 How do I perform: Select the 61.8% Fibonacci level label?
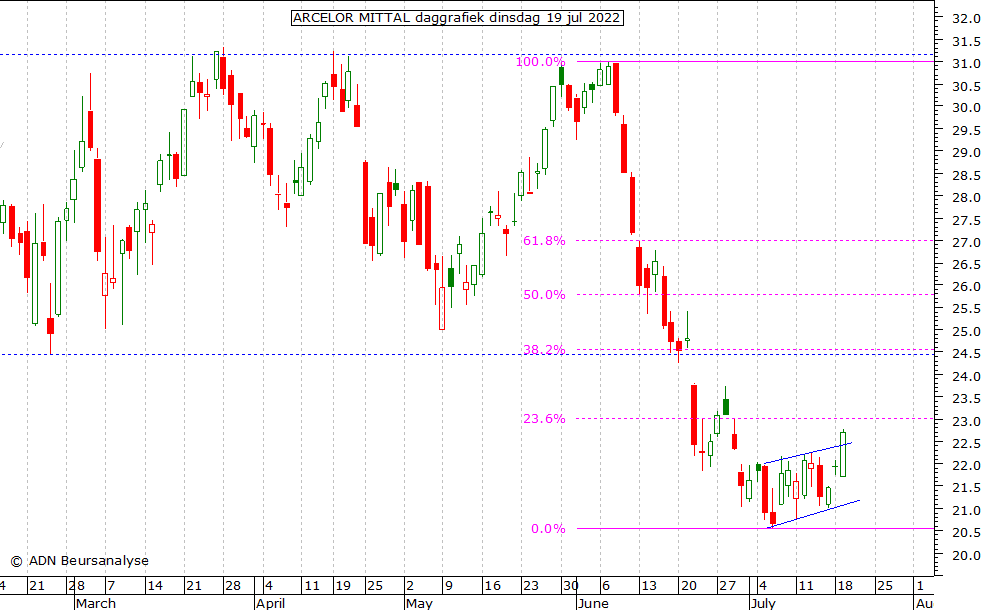pyautogui.click(x=544, y=241)
